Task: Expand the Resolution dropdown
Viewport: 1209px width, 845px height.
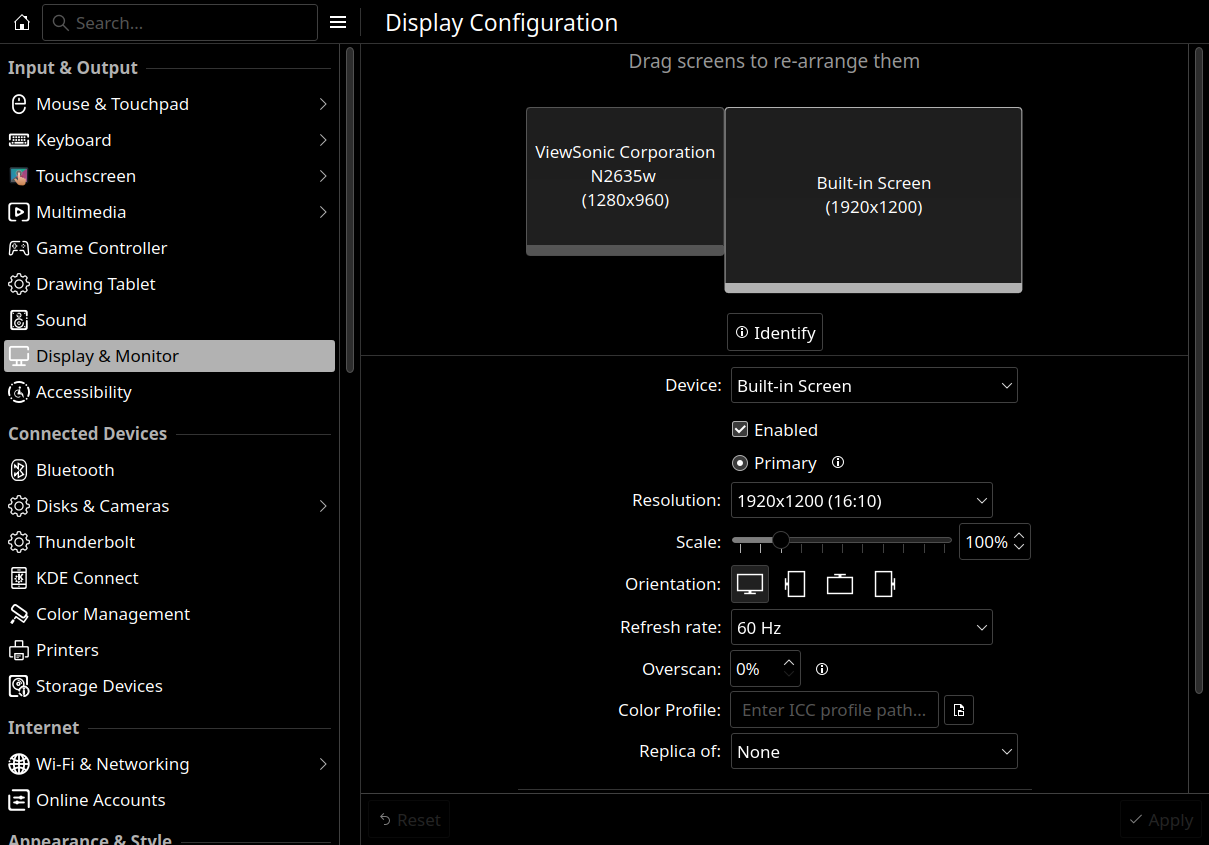Action: 861,500
